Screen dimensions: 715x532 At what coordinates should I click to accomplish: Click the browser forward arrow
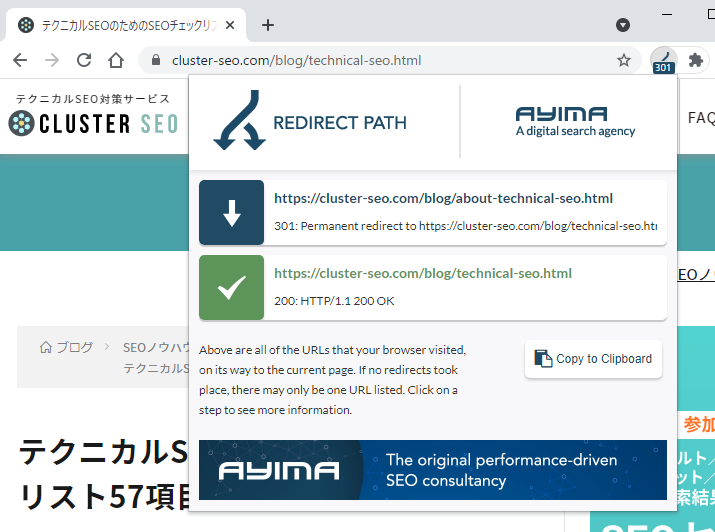pos(52,60)
